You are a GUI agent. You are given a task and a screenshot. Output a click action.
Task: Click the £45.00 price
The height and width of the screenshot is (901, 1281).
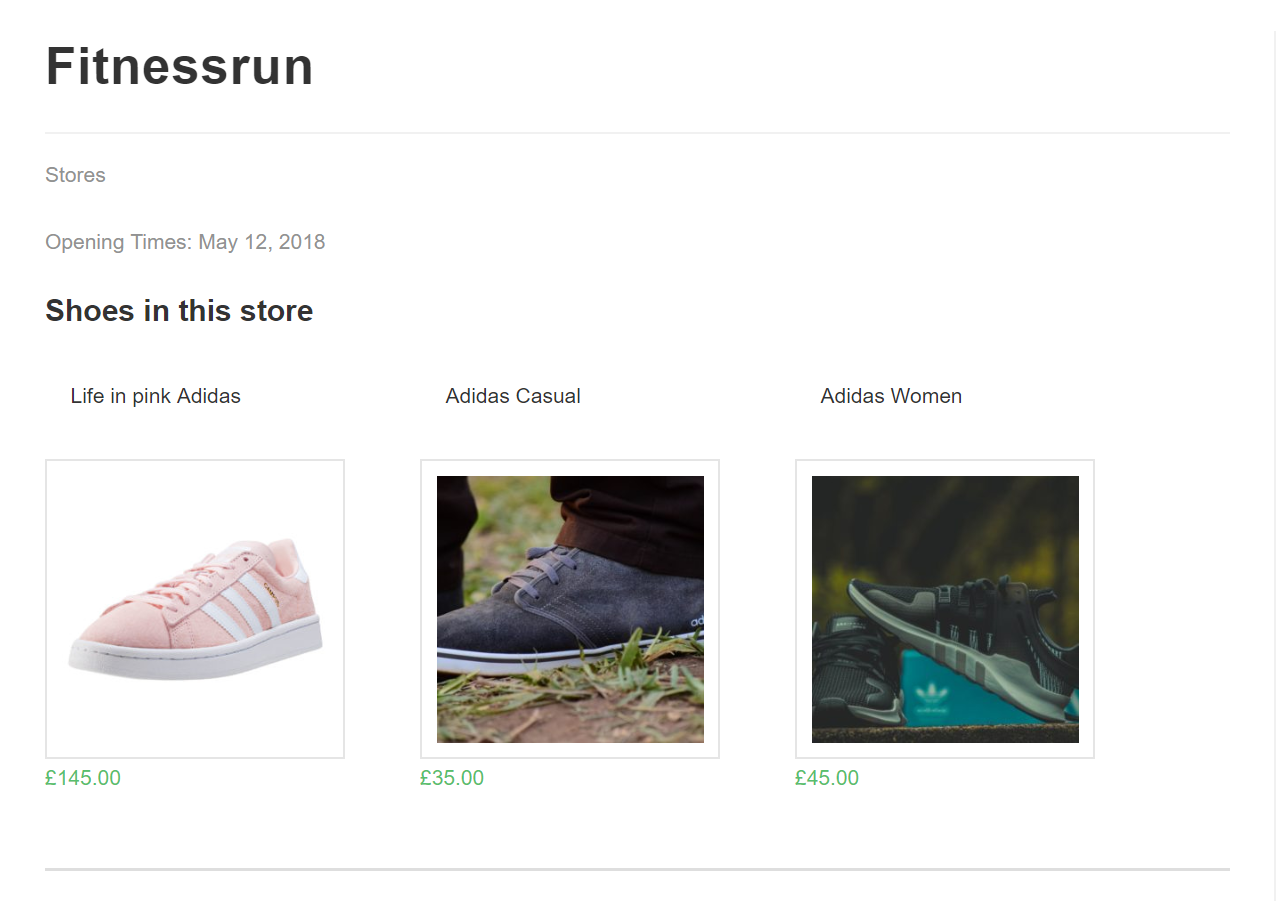827,778
